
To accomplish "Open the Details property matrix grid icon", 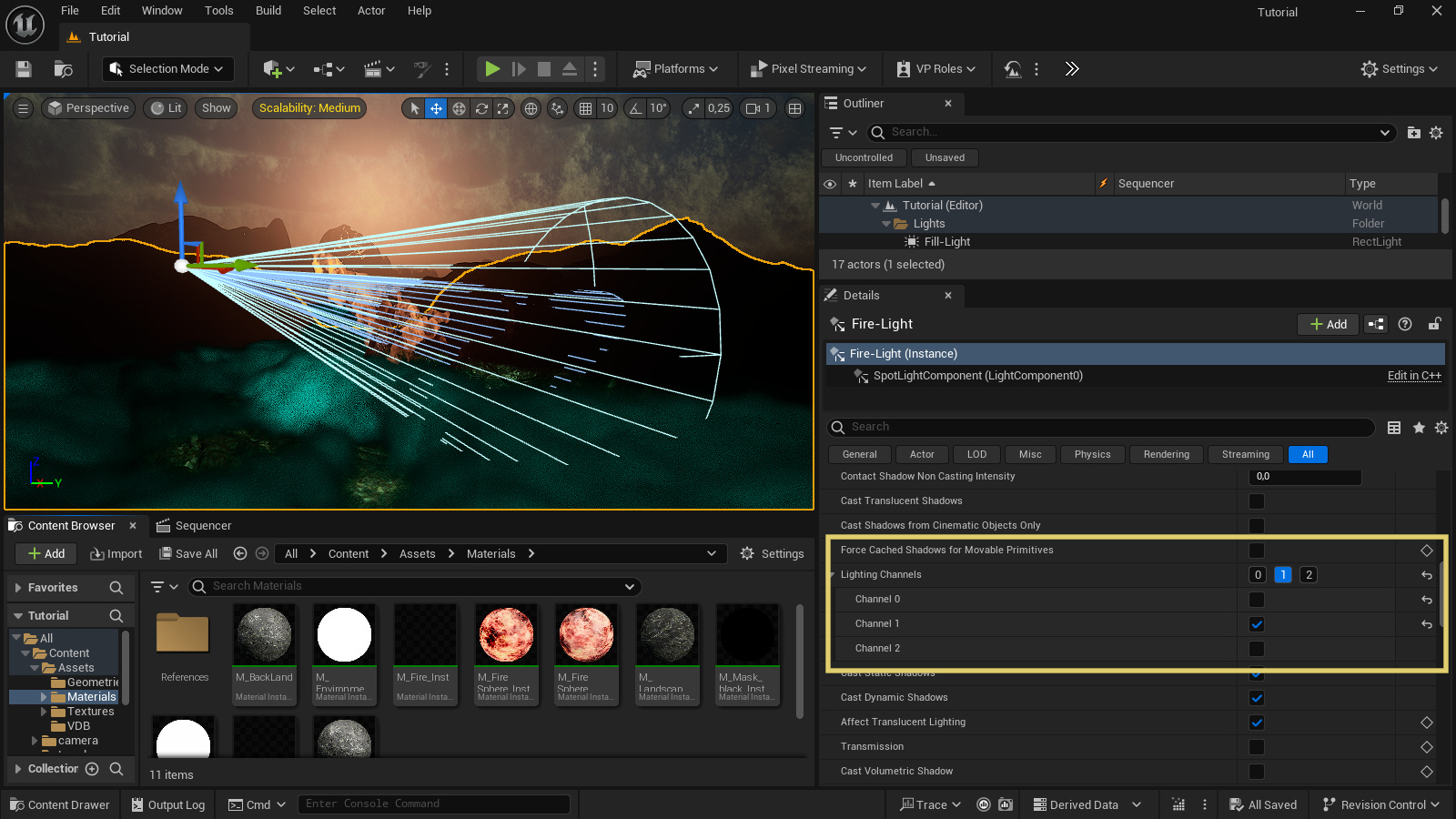I will (1394, 428).
